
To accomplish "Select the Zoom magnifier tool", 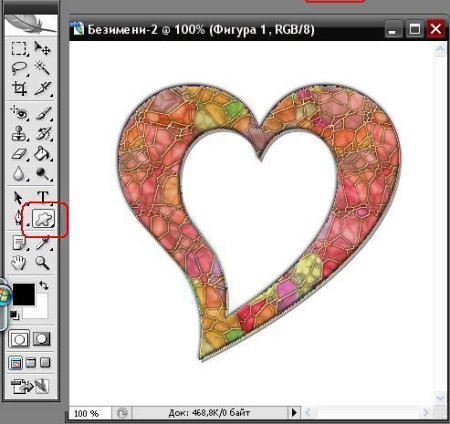I will (x=42, y=263).
